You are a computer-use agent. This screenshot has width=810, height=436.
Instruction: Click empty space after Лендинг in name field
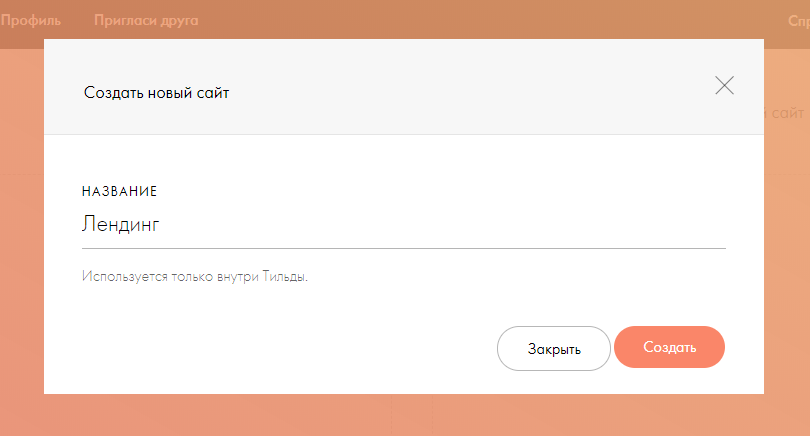439,225
